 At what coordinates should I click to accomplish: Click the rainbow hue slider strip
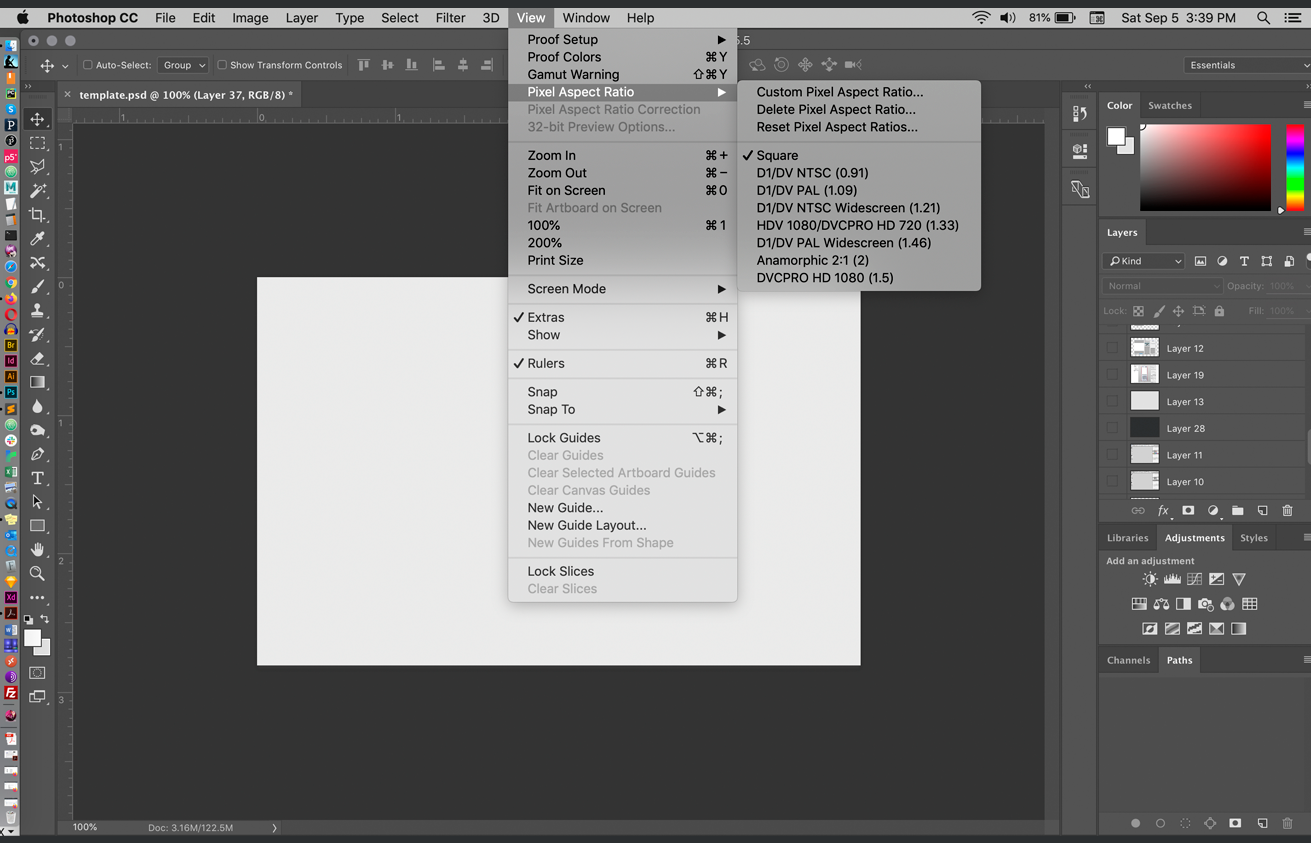1295,168
